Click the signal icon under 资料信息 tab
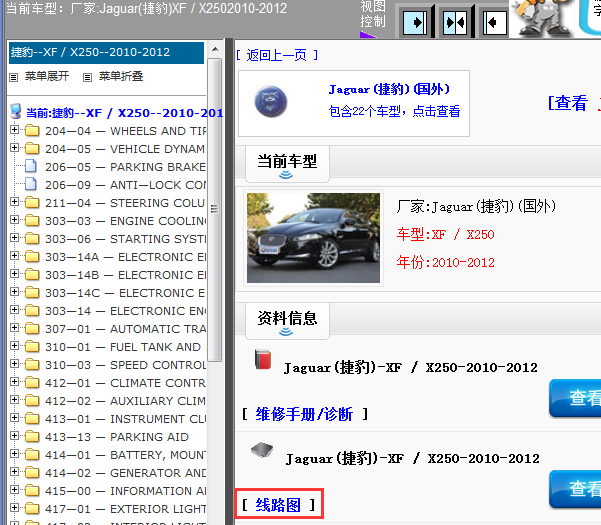The width and height of the screenshot is (601, 525). coord(286,331)
